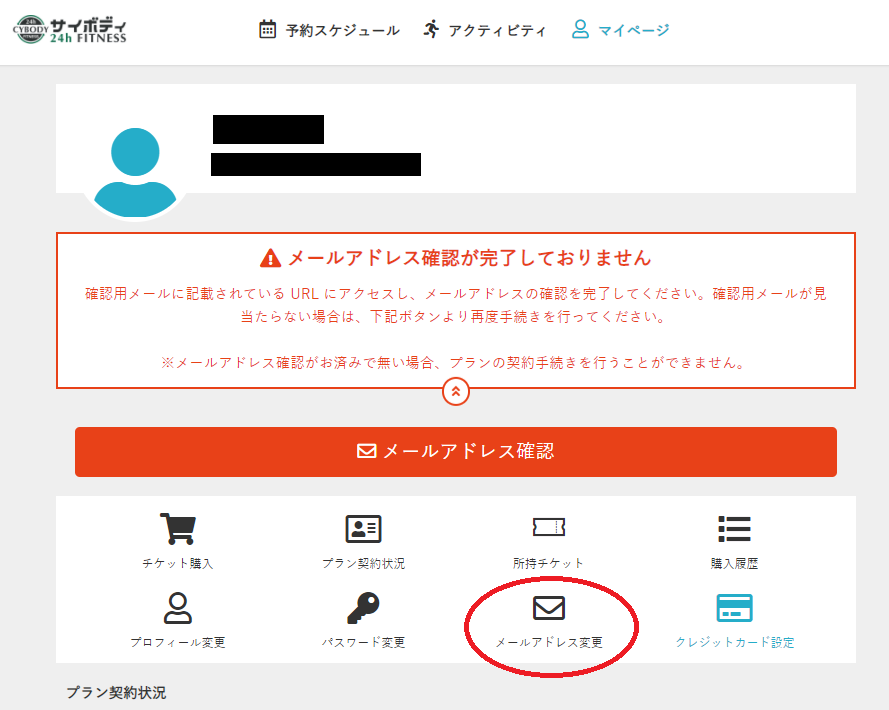The height and width of the screenshot is (710, 889).
Task: Collapse the warning box with chevron button
Action: 456,391
